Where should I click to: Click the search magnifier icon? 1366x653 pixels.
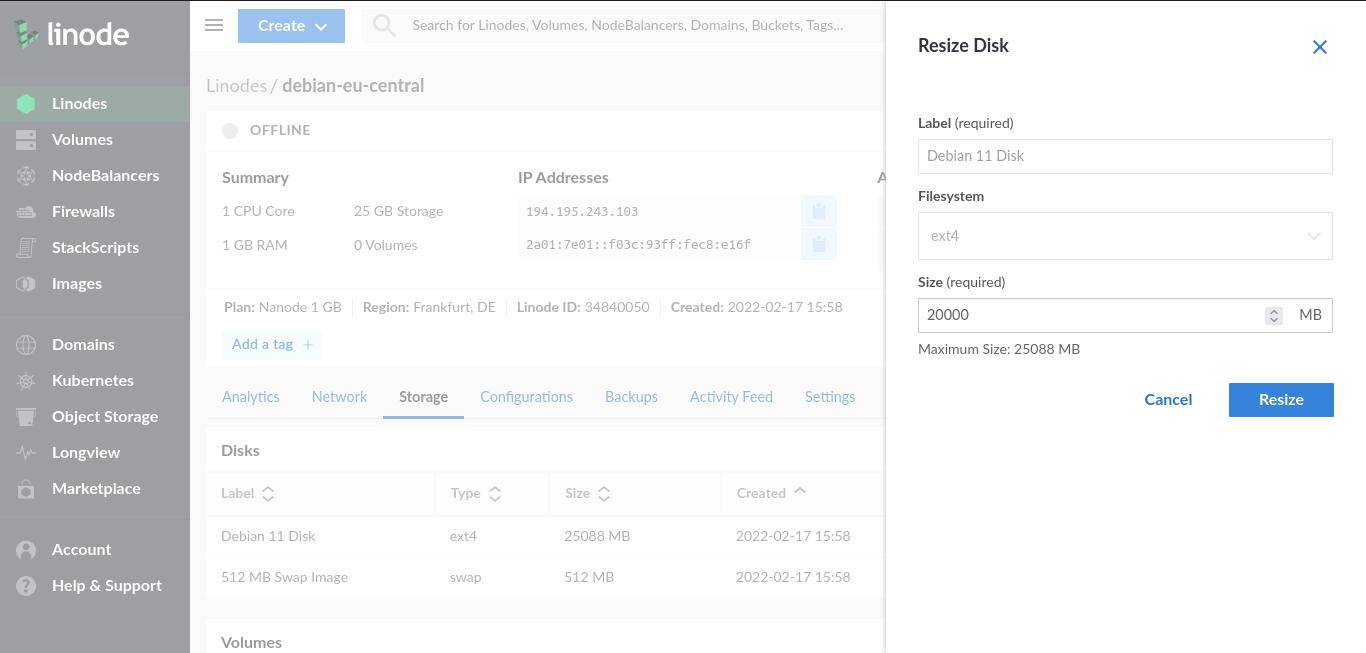[x=384, y=26]
